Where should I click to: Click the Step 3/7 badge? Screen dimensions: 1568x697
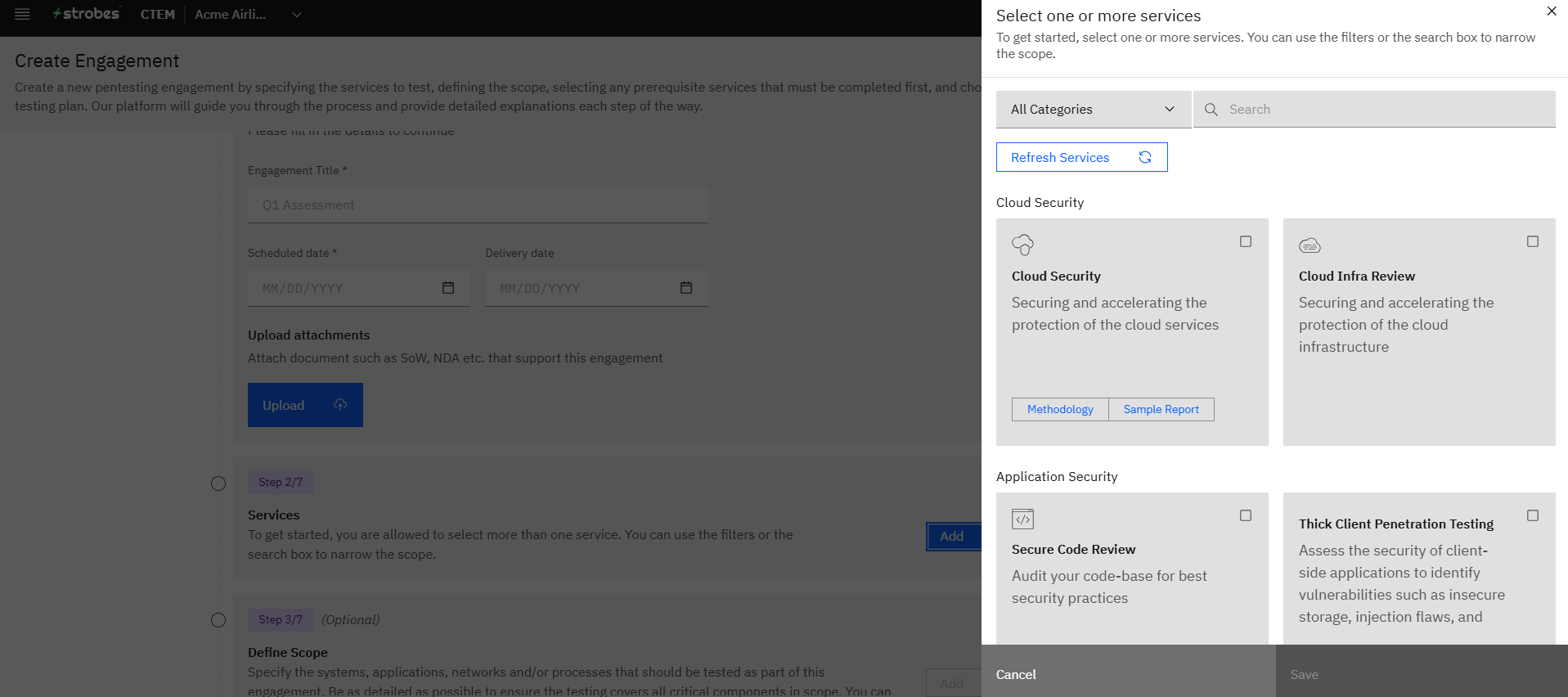281,619
